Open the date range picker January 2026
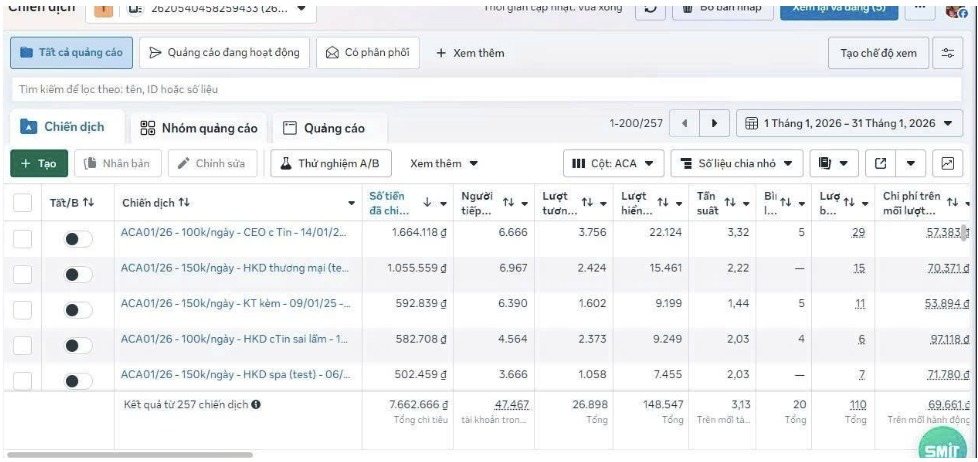The image size is (978, 462). point(849,123)
